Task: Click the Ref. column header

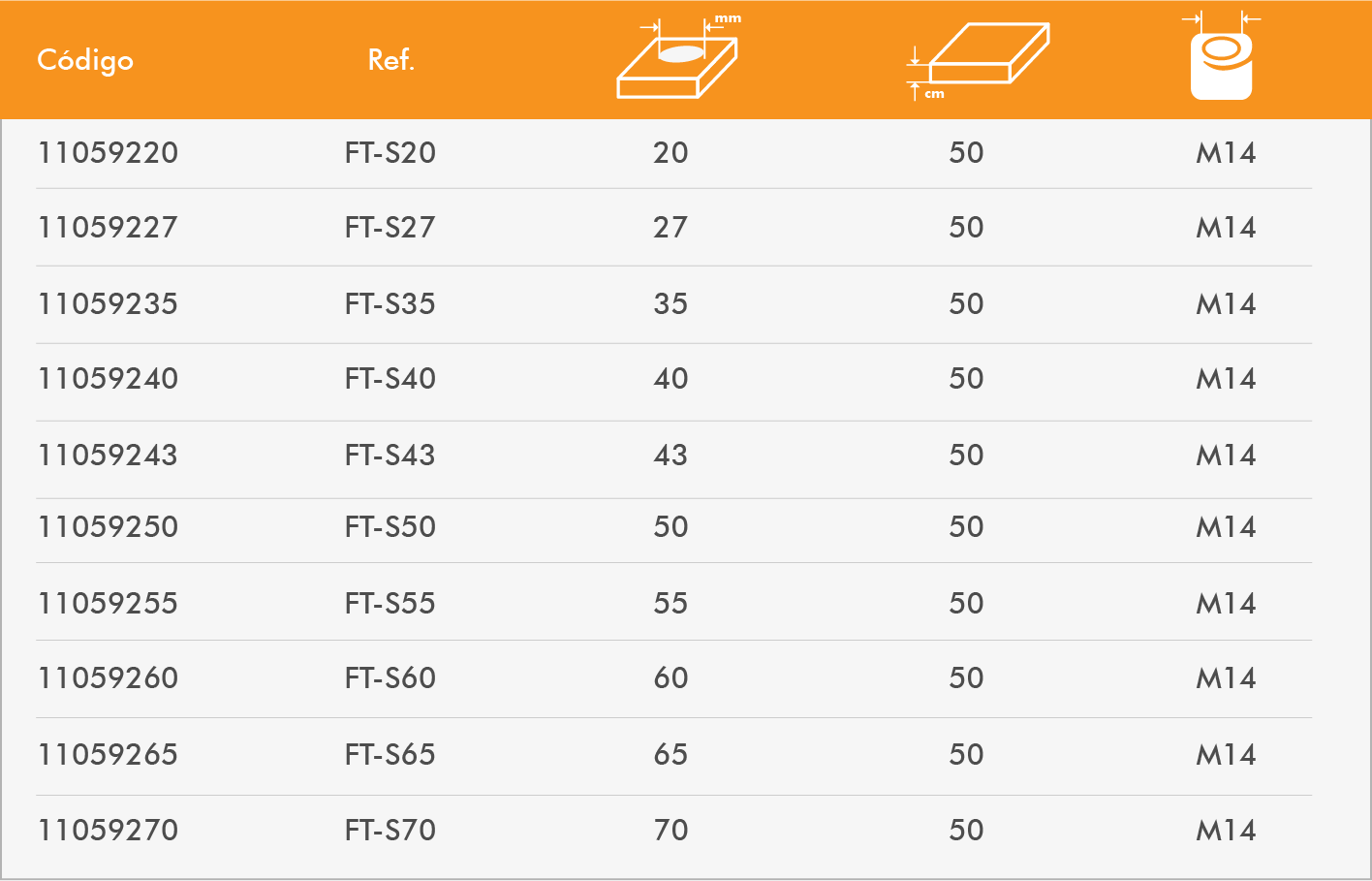Action: click(x=390, y=60)
